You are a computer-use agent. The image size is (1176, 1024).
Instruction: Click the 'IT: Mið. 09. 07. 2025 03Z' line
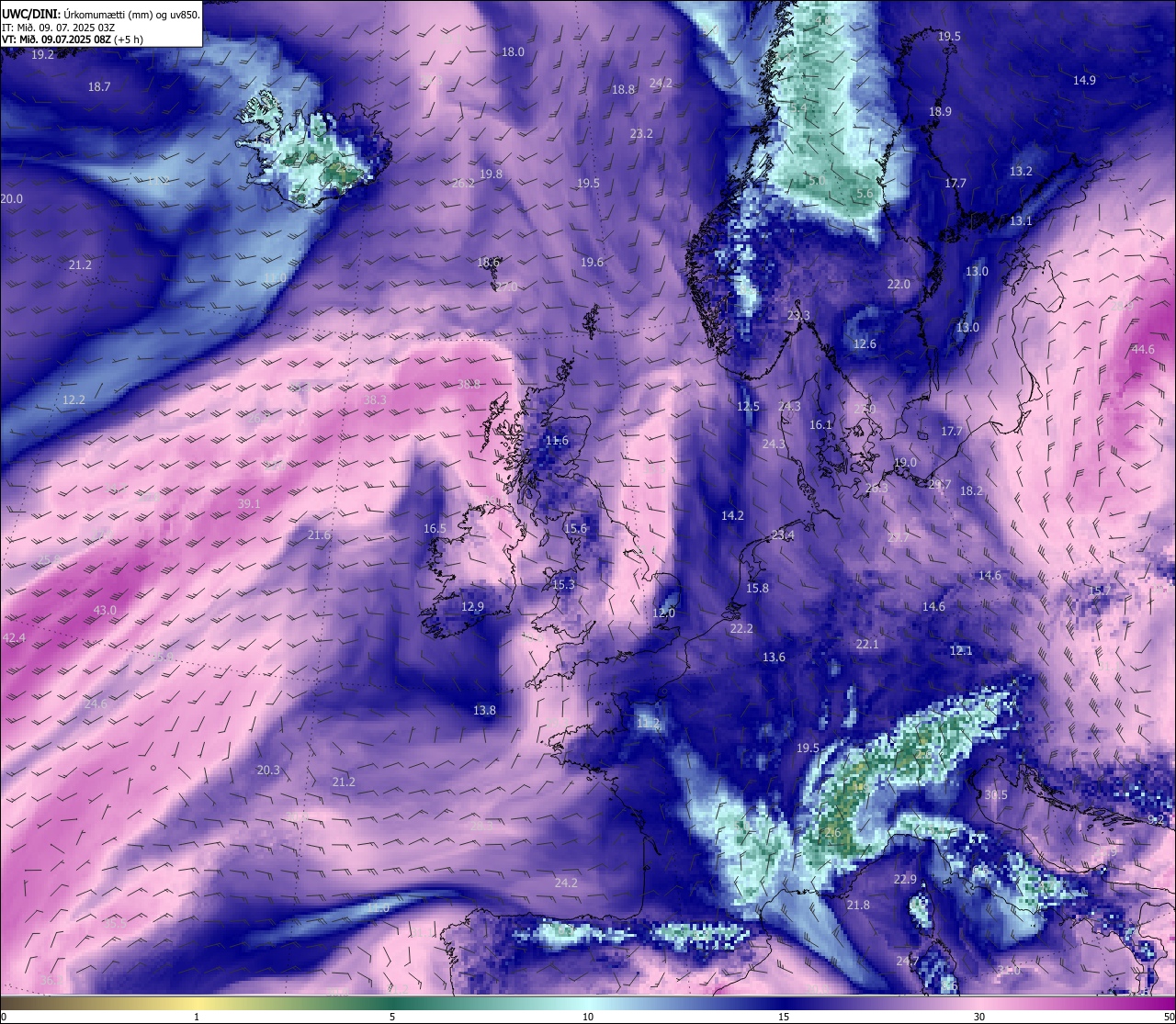tap(58, 28)
